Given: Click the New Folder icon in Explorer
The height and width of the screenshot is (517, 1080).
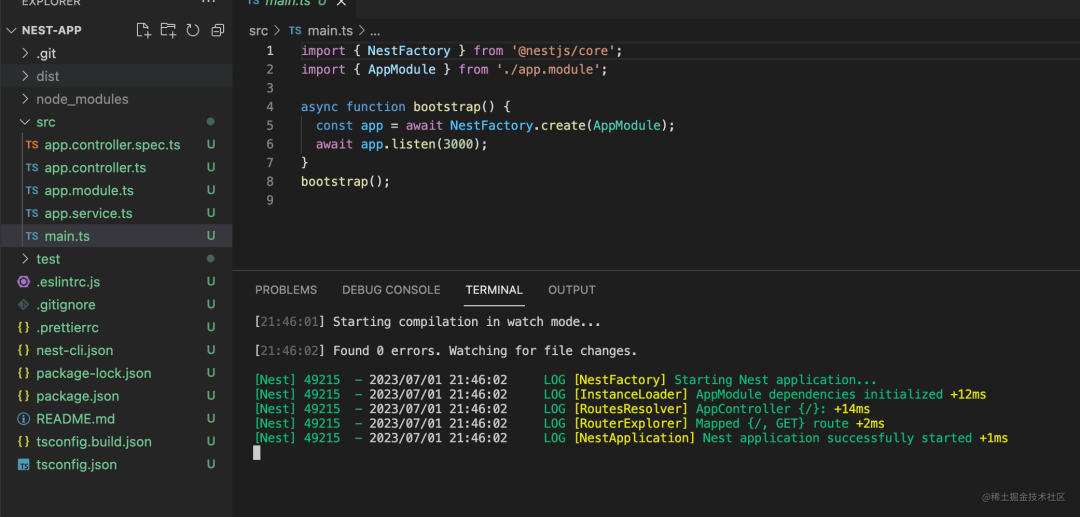Looking at the screenshot, I should tap(168, 30).
